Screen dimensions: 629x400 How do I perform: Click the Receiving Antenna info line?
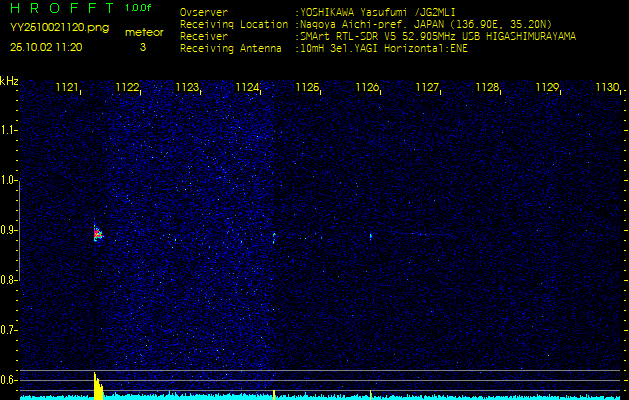point(323,47)
